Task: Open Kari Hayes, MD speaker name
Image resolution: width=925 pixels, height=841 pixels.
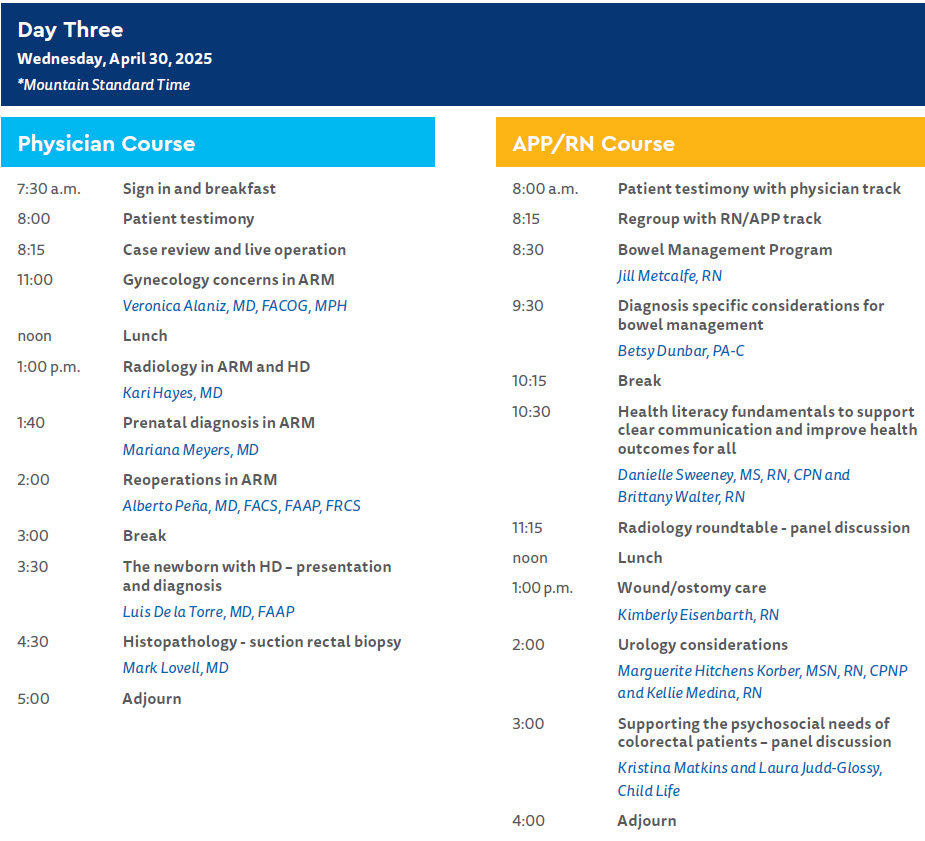Action: point(173,393)
